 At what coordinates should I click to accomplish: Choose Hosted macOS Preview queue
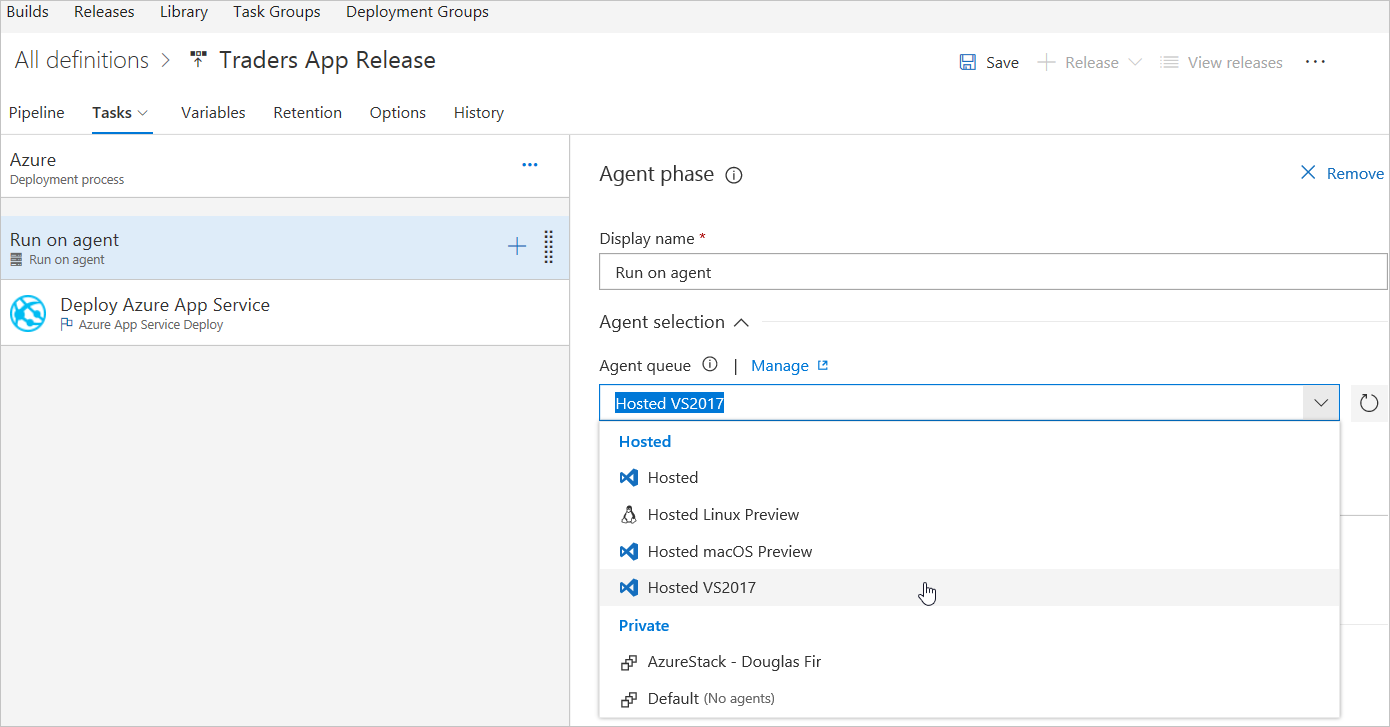point(969,551)
